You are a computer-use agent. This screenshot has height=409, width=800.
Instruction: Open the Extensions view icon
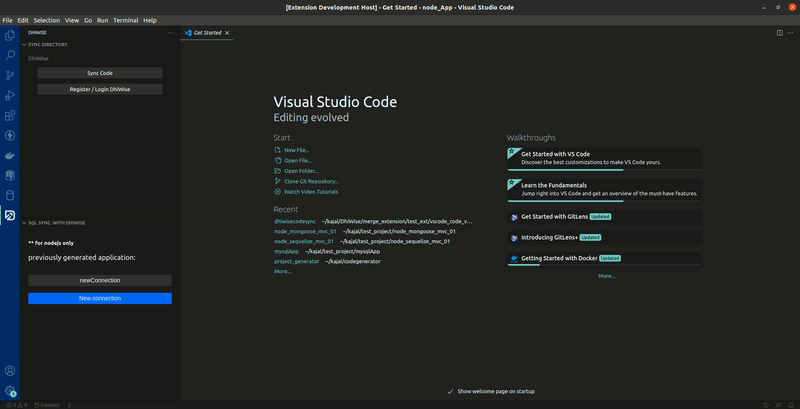pos(10,116)
